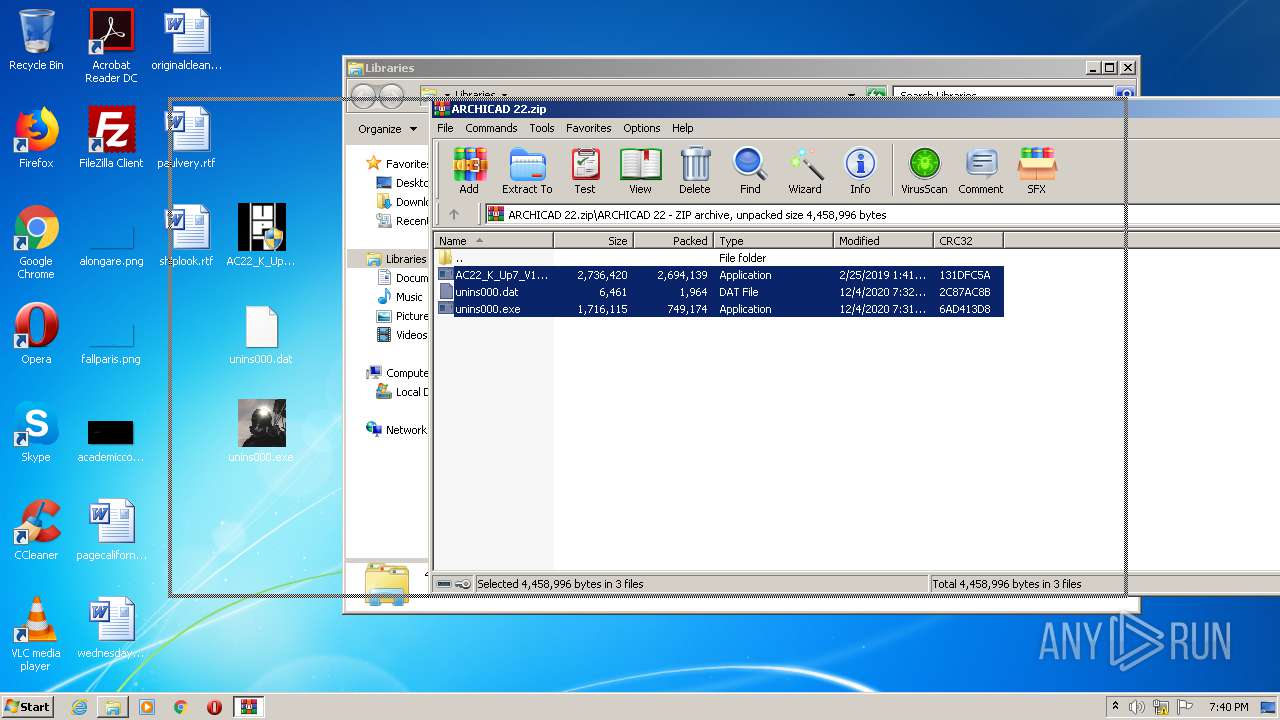
Task: Open FileZilla Client desktop shortcut
Action: coord(111,138)
